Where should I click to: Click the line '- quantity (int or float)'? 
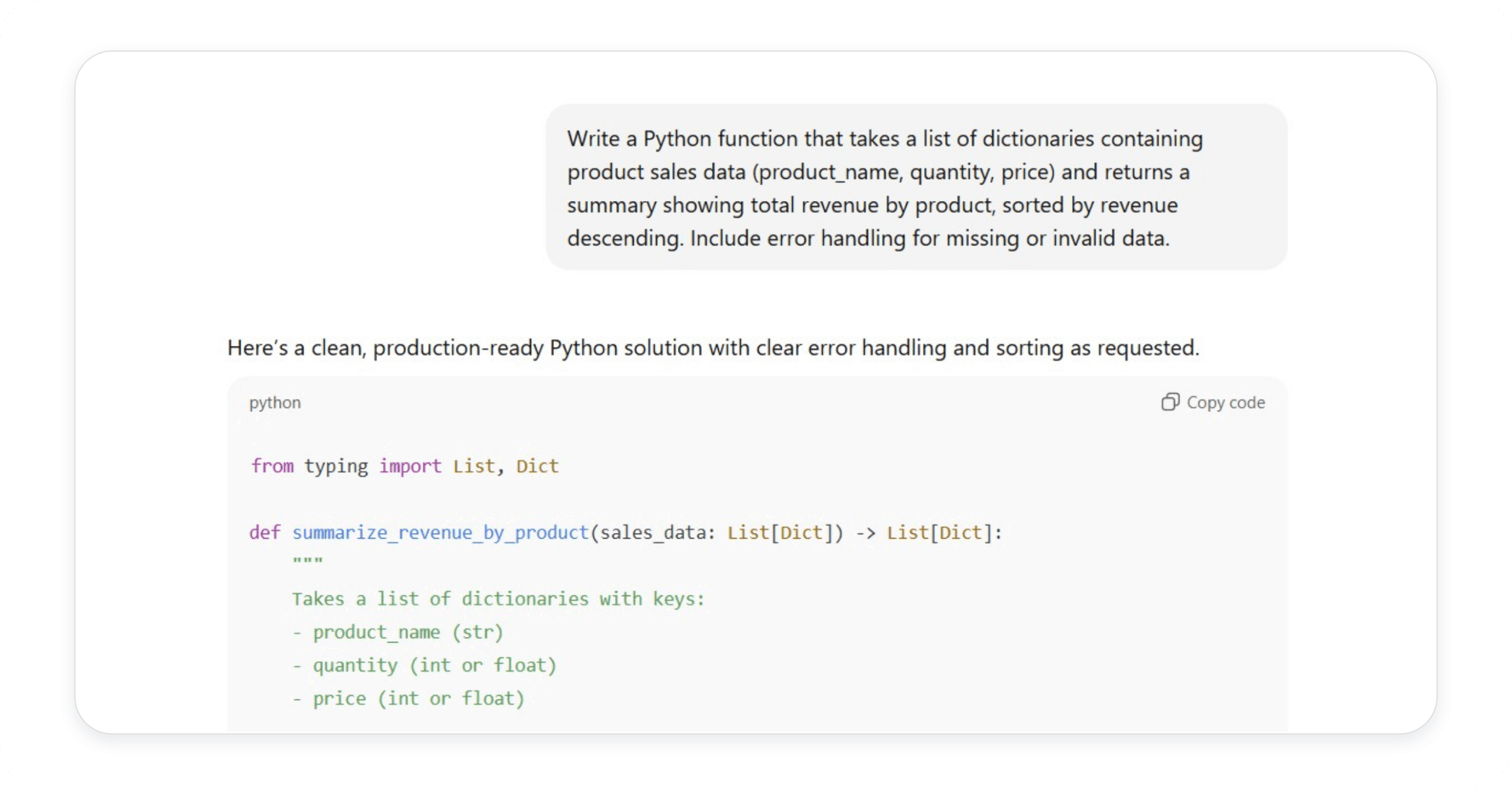[x=423, y=665]
